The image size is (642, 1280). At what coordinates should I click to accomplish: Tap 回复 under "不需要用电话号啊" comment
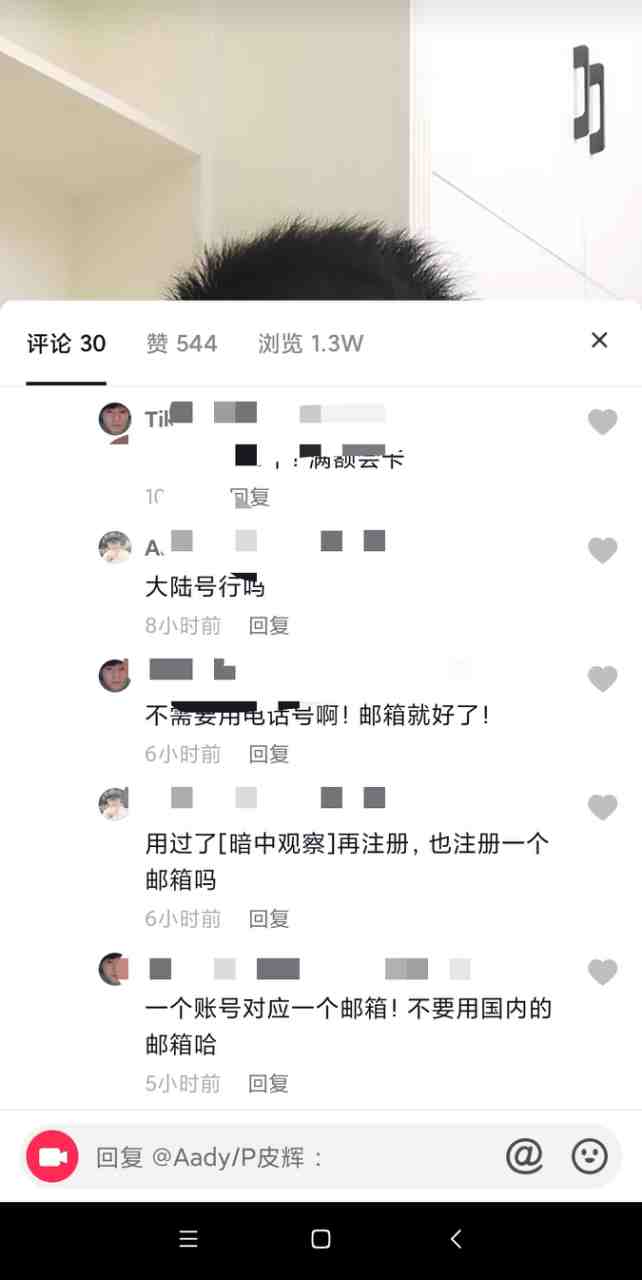269,754
